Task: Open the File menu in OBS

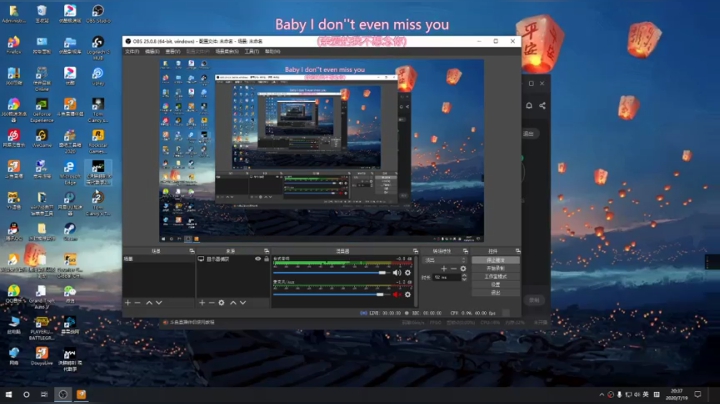Action: pyautogui.click(x=132, y=51)
